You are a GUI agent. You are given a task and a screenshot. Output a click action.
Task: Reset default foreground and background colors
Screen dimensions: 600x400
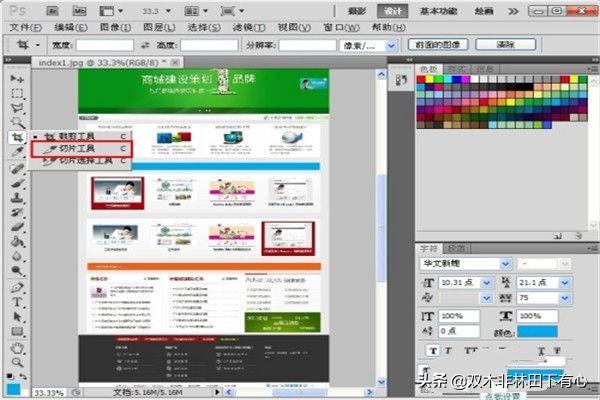pos(10,376)
